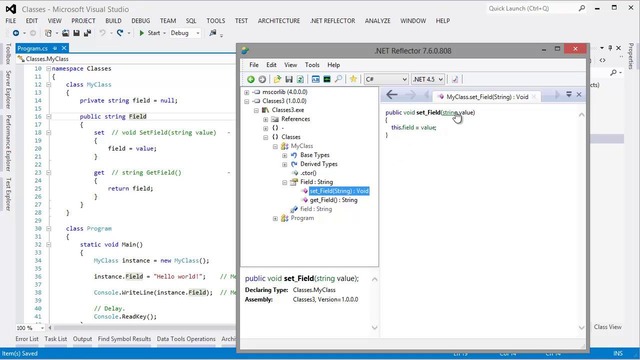Image resolution: width=640 pixels, height=360 pixels.
Task: Click the New Project icon in Visual Studio toolbar
Action: coord(48,33)
